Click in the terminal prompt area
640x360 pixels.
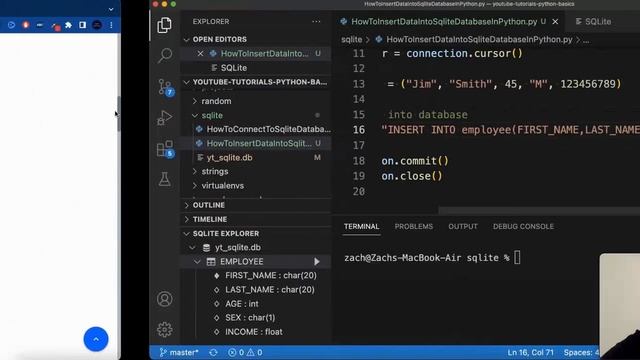coord(432,258)
